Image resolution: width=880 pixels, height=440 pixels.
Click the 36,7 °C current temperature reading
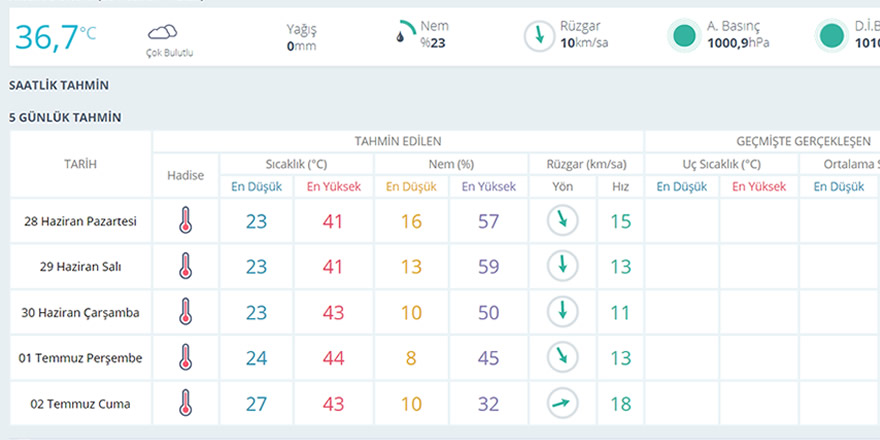pyautogui.click(x=56, y=36)
